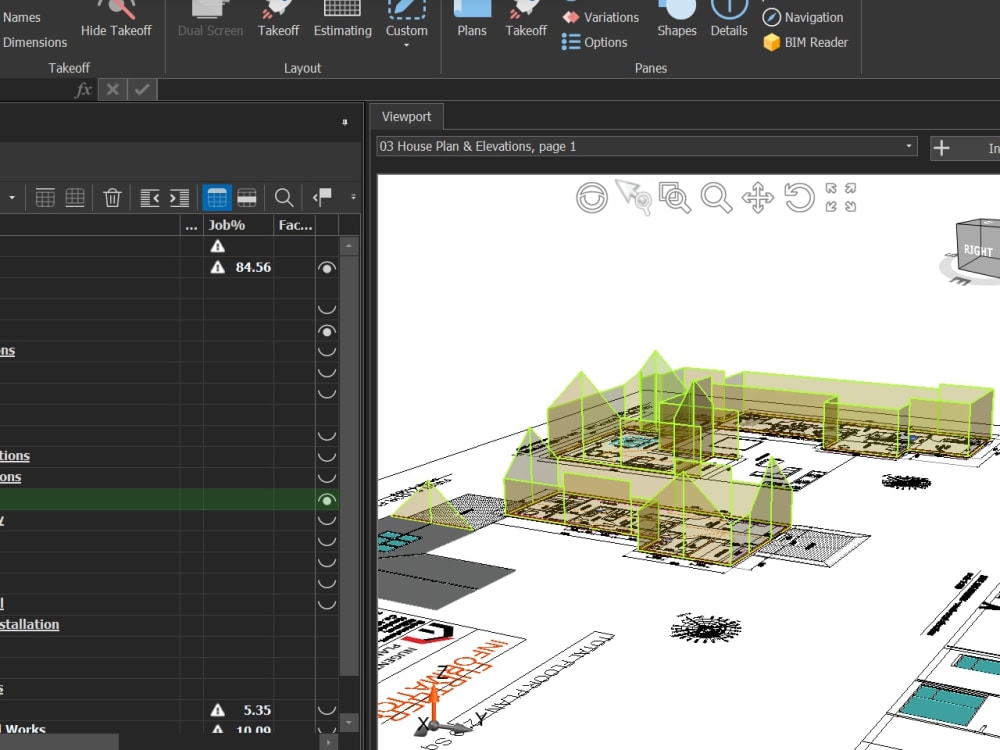Open the Navigation pane
The height and width of the screenshot is (750, 1000).
(x=803, y=17)
